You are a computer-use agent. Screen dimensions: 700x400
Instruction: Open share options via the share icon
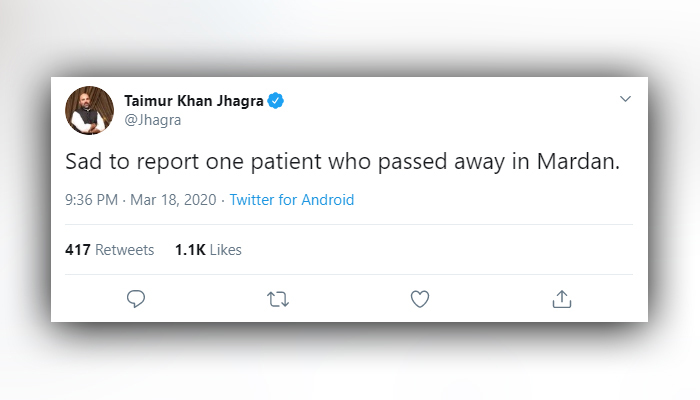click(x=562, y=298)
